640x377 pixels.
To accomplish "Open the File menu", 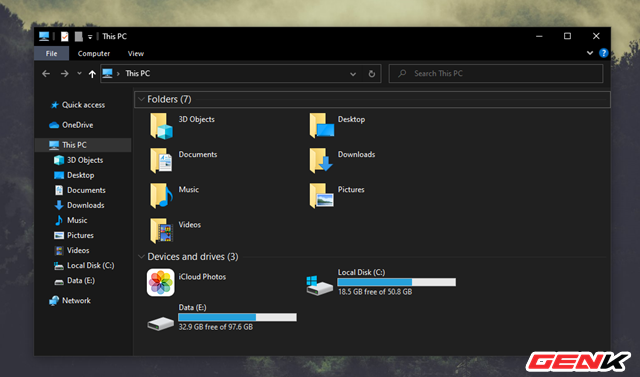I will click(x=51, y=53).
